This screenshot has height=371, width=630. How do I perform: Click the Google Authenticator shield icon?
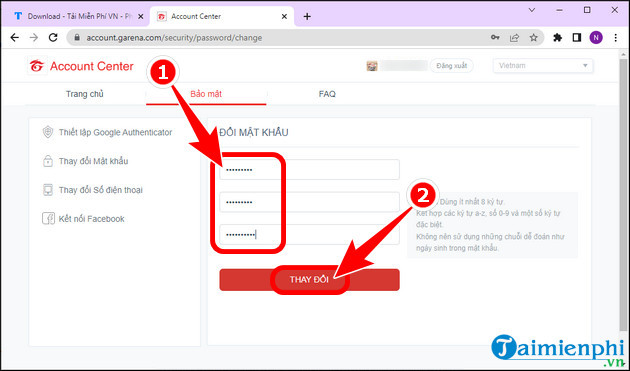pos(48,132)
